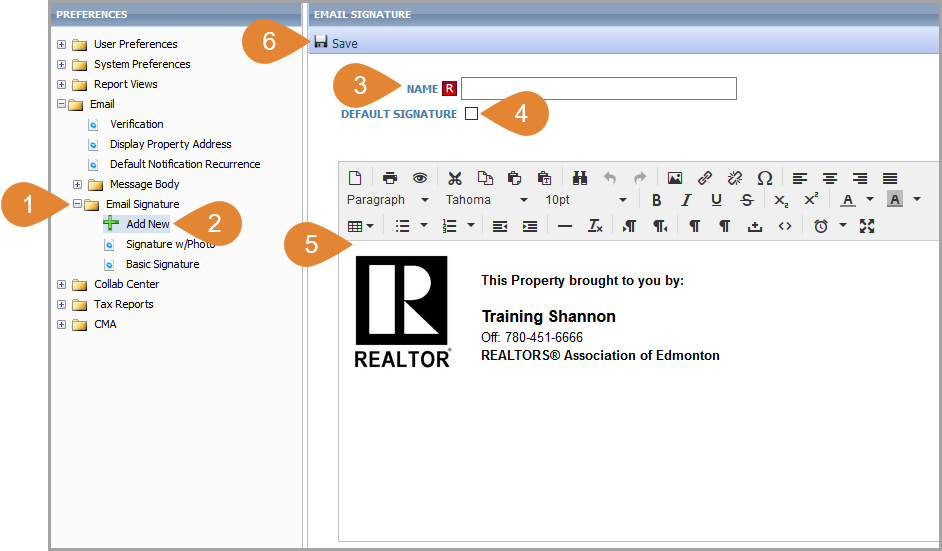The image size is (942, 551).
Task: Open the Signature w/Photo item
Action: pyautogui.click(x=171, y=244)
